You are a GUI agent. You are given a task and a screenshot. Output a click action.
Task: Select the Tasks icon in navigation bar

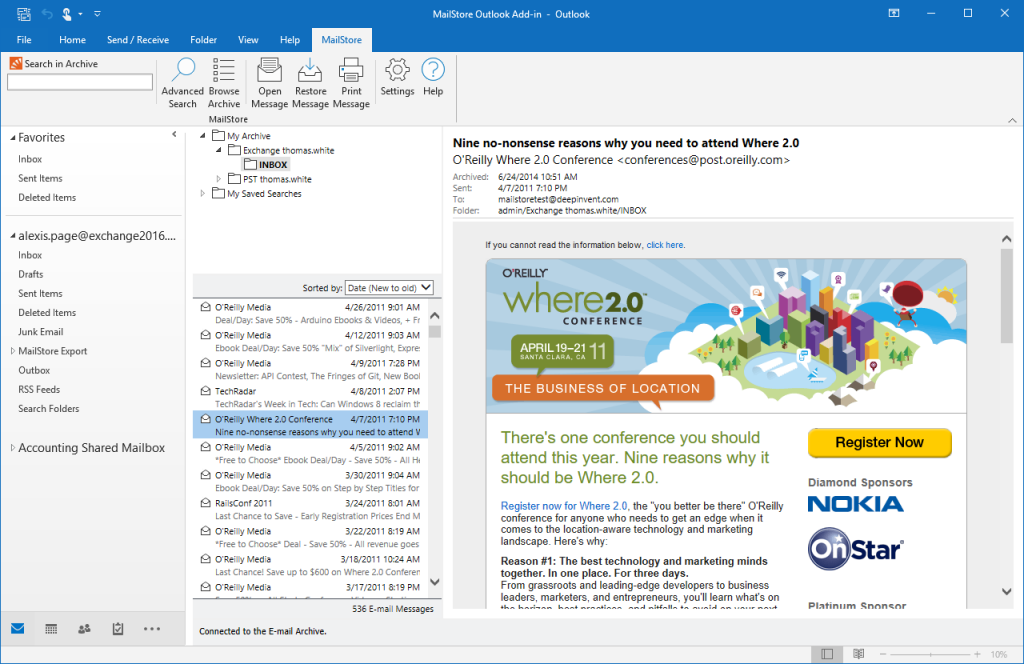pyautogui.click(x=117, y=628)
